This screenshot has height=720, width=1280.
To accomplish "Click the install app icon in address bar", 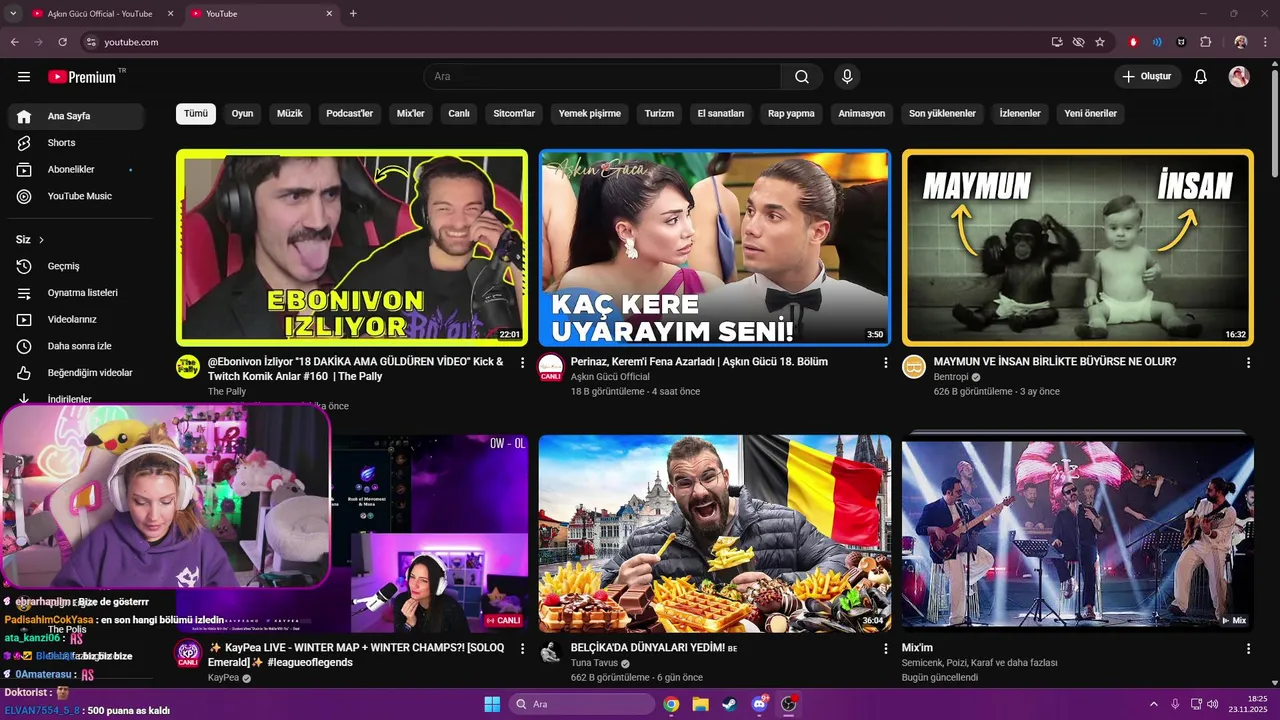I will [x=1057, y=42].
